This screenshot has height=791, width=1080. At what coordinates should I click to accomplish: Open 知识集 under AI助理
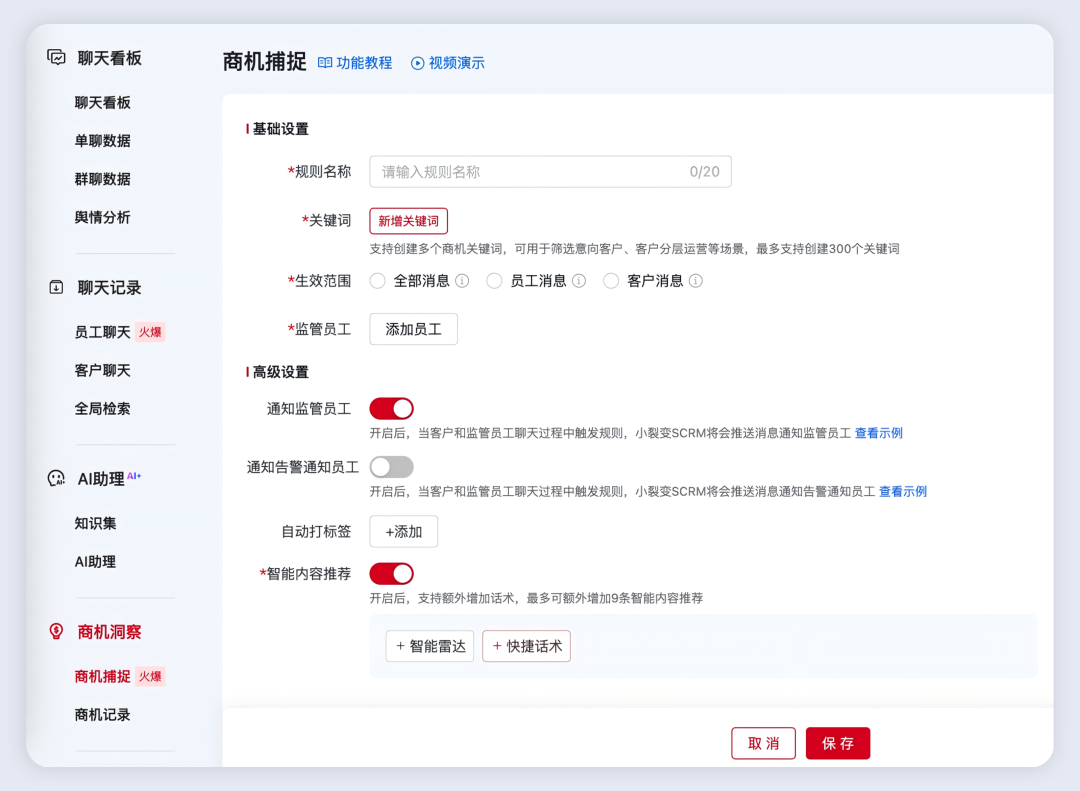[98, 522]
